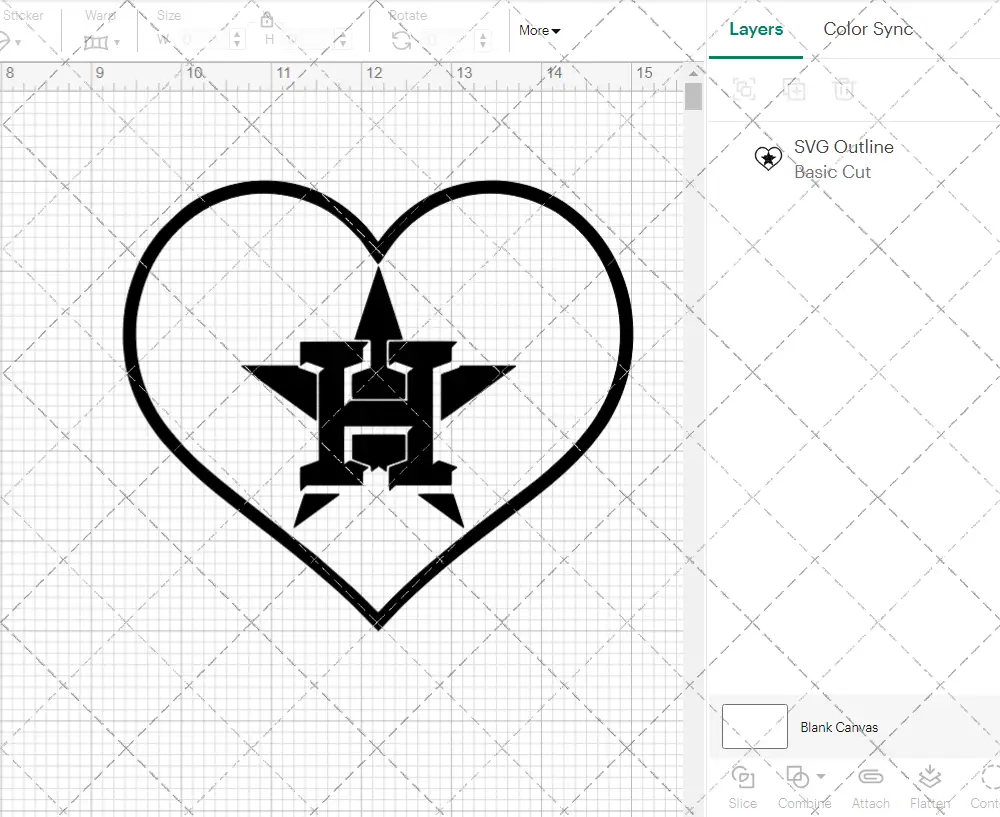Click the Blank Canvas color swatch

(754, 727)
